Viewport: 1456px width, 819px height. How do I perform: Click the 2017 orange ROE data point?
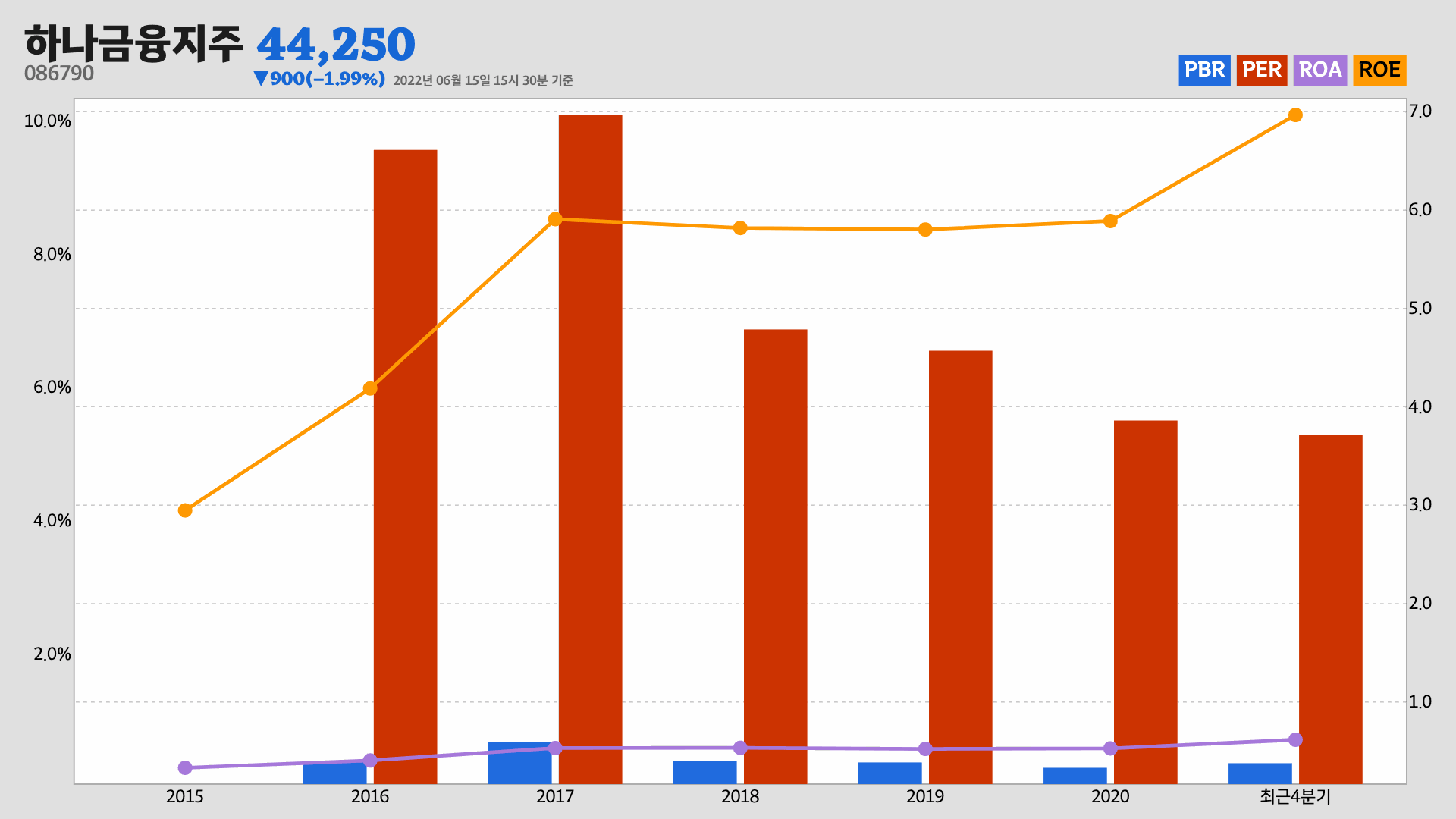555,219
